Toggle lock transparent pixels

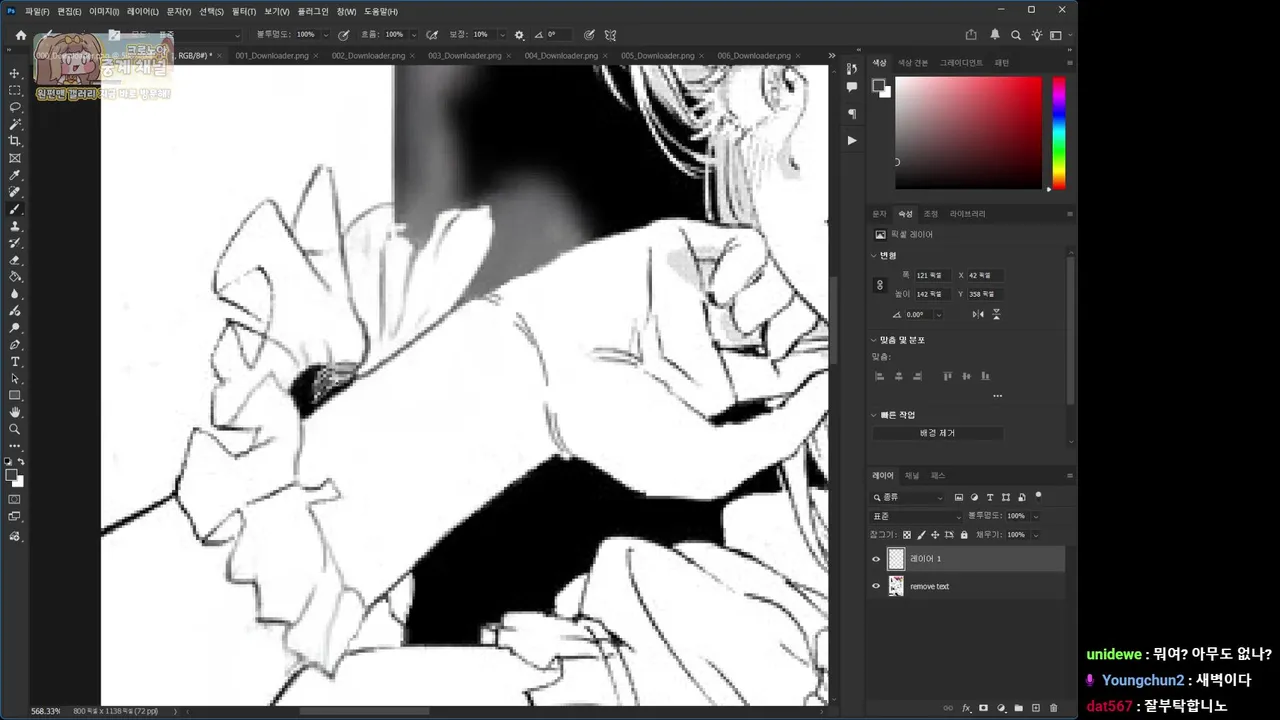(x=907, y=535)
